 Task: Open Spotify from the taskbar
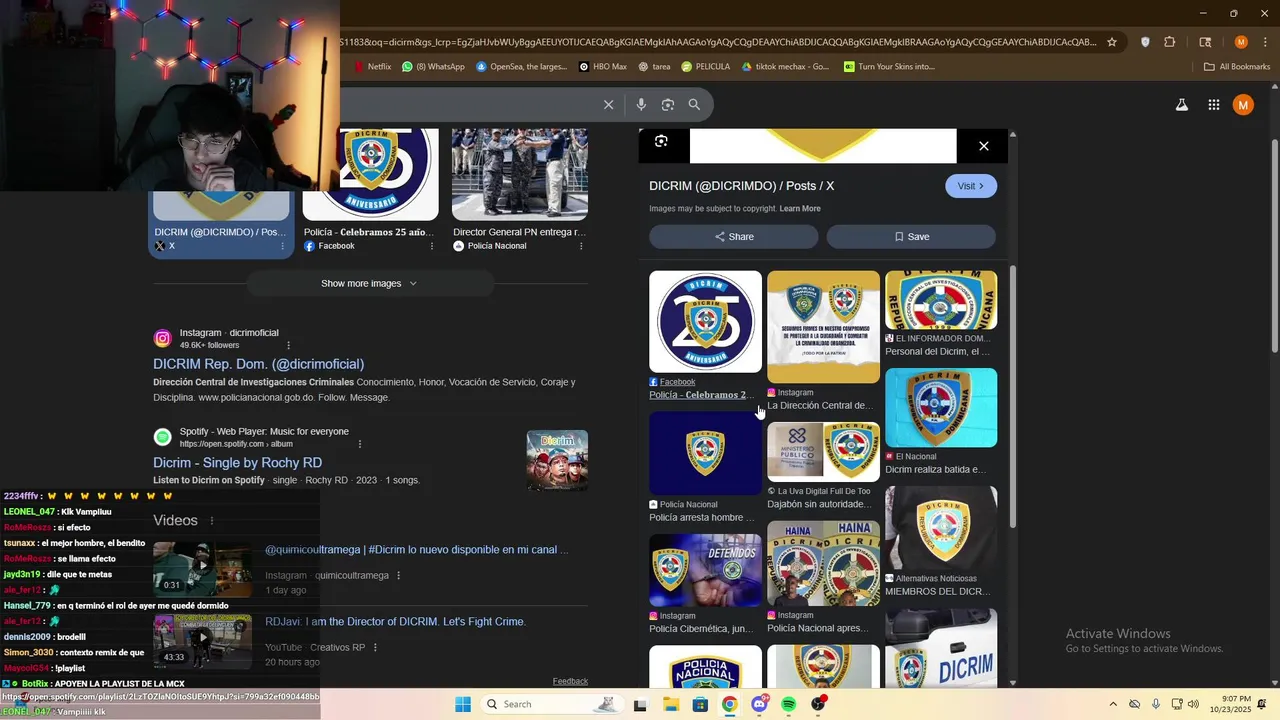click(789, 704)
